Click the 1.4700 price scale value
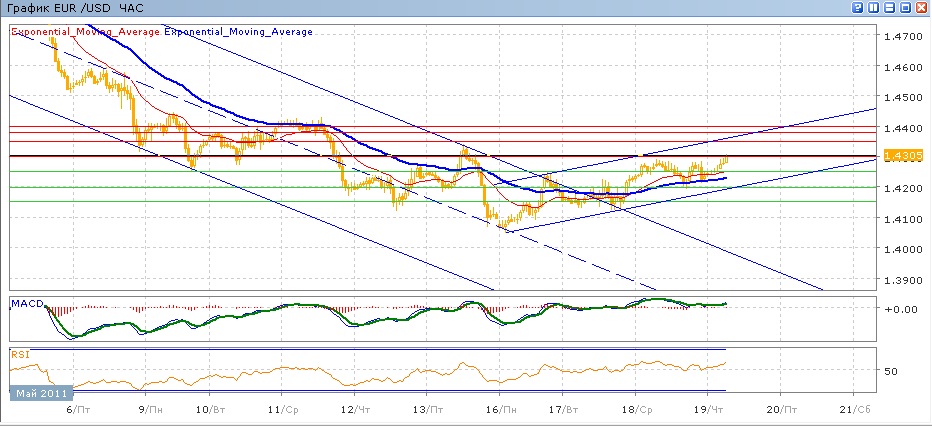 (902, 36)
